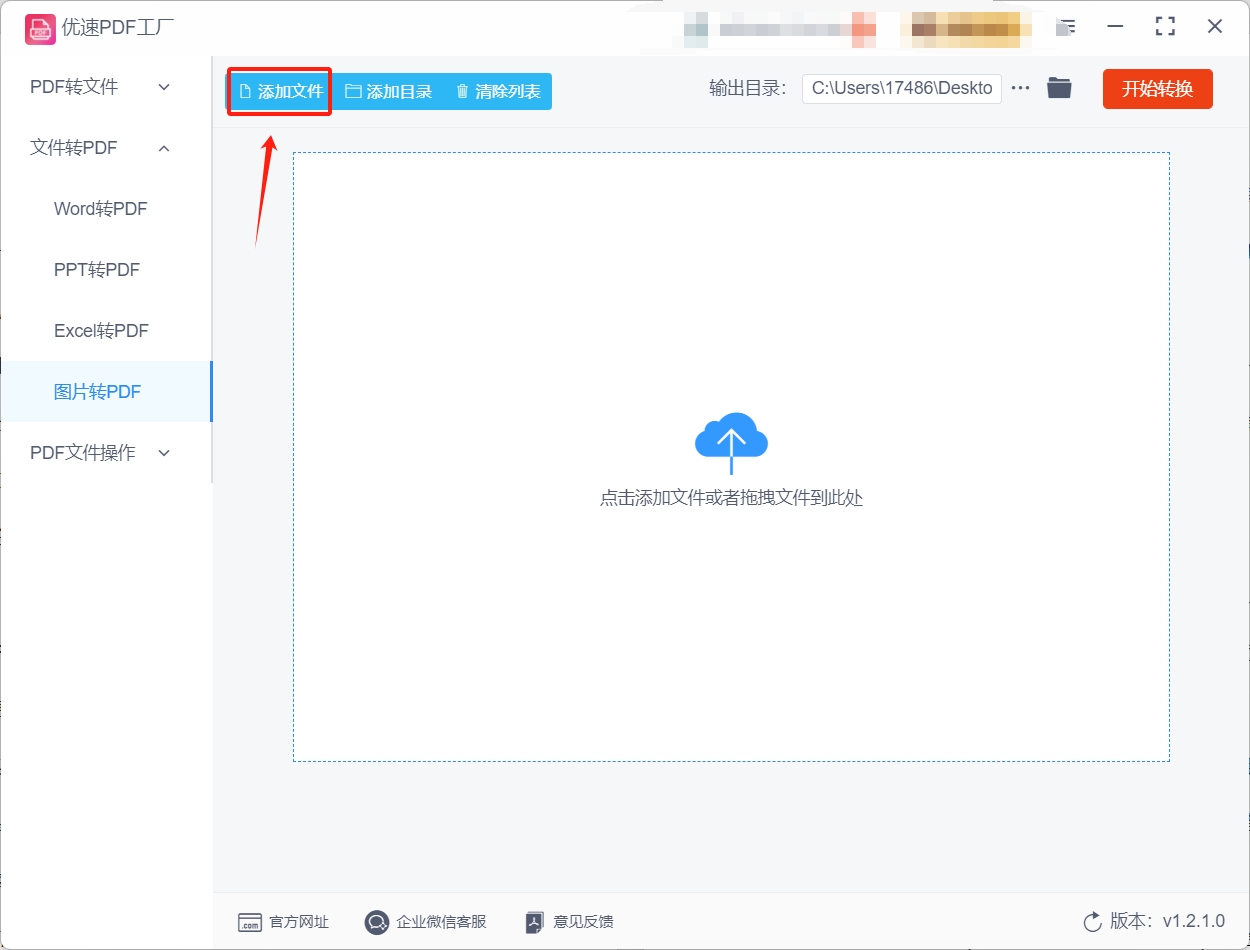
Task: Click the ellipsis button beside the output path
Action: tap(1020, 88)
